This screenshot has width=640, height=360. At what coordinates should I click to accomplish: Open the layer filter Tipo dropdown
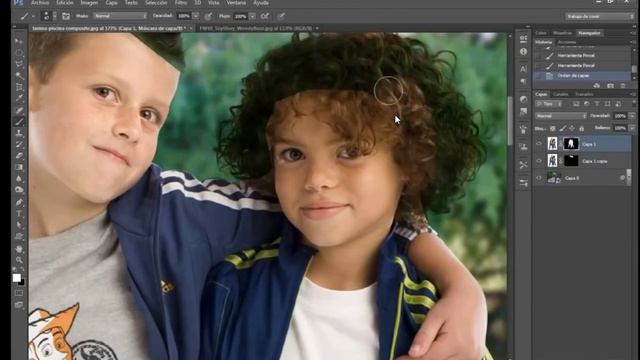point(548,104)
